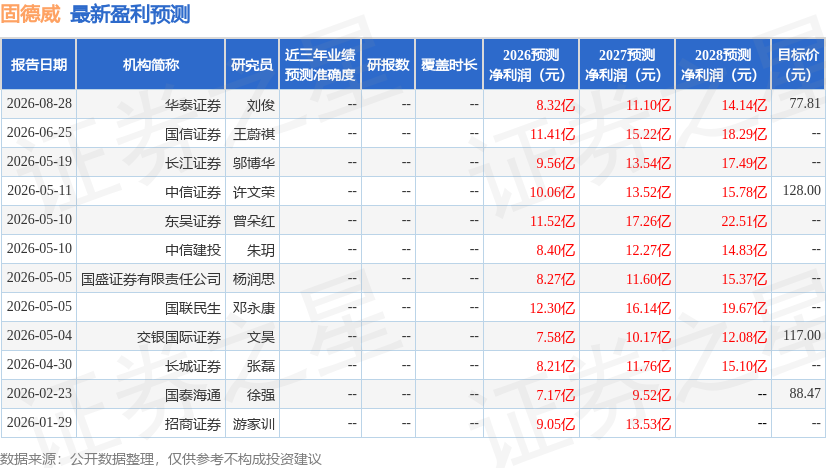Click the 报告日期 column header

(39, 64)
